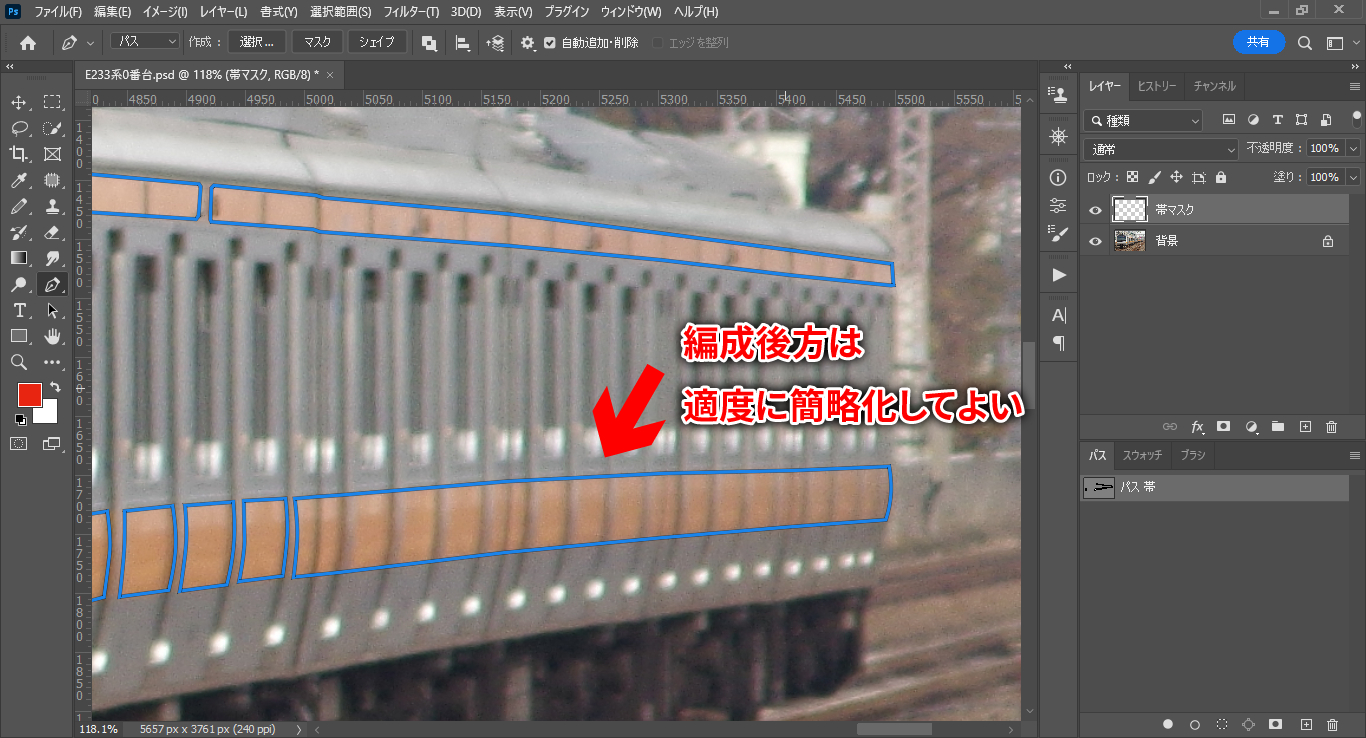Open the フィルター(T) menu
1366x738 pixels.
(x=411, y=12)
